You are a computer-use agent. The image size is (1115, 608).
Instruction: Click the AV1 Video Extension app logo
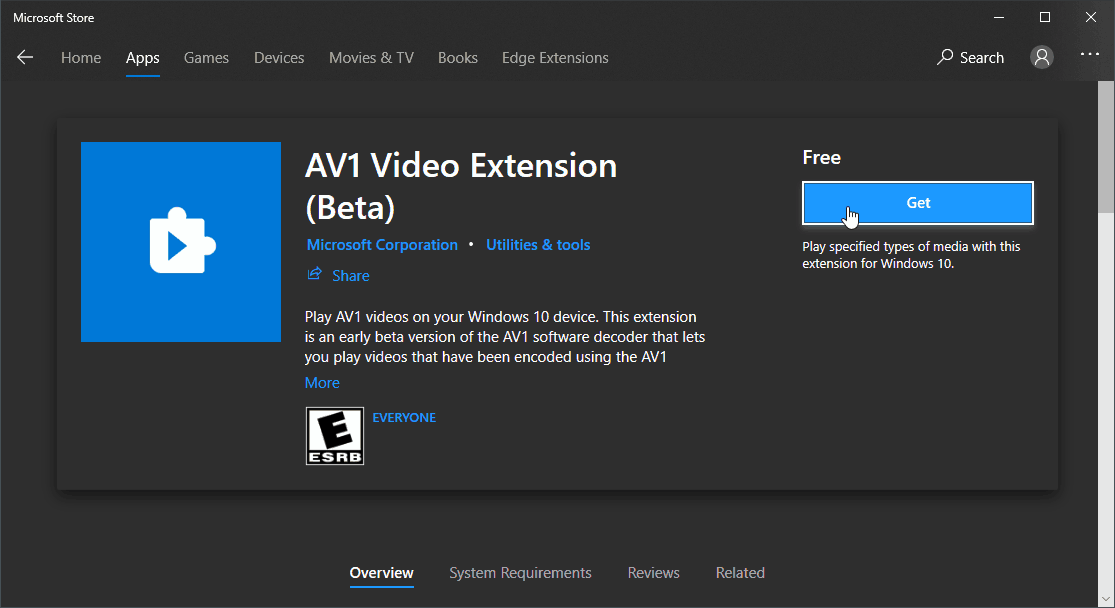(181, 242)
